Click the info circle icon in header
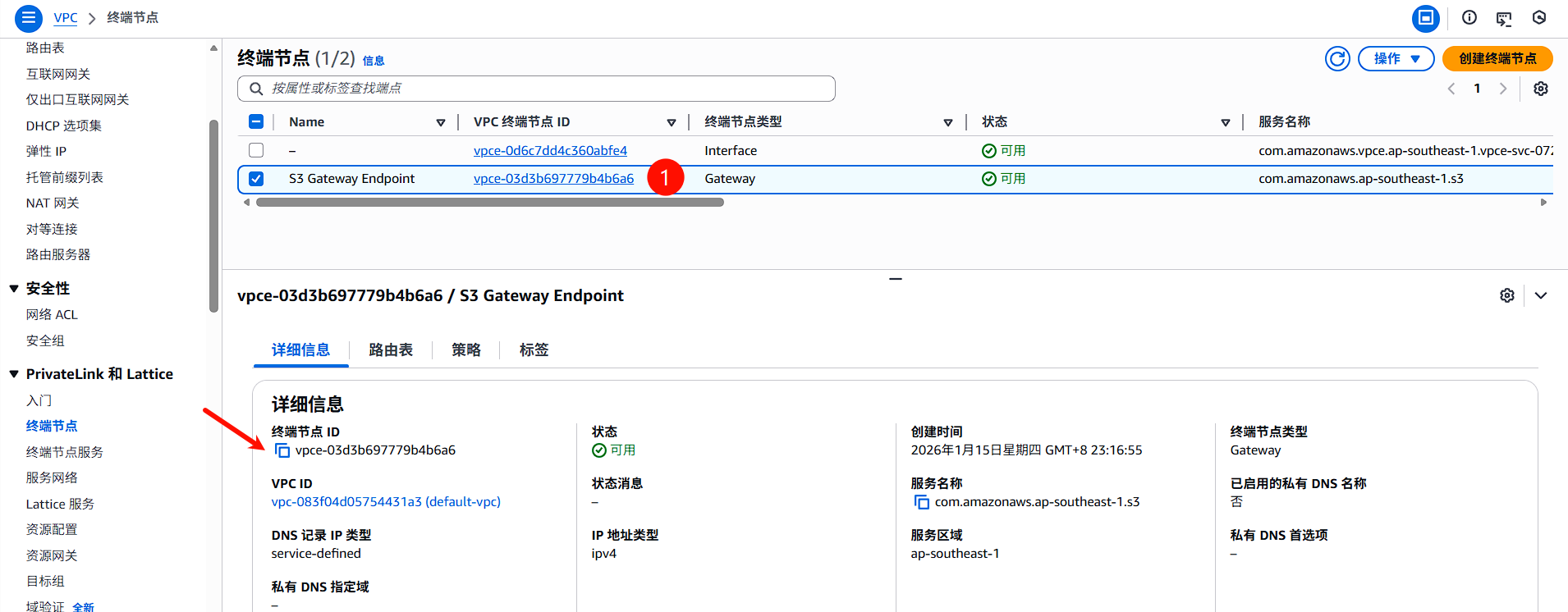This screenshot has height=612, width=1568. (x=1469, y=18)
